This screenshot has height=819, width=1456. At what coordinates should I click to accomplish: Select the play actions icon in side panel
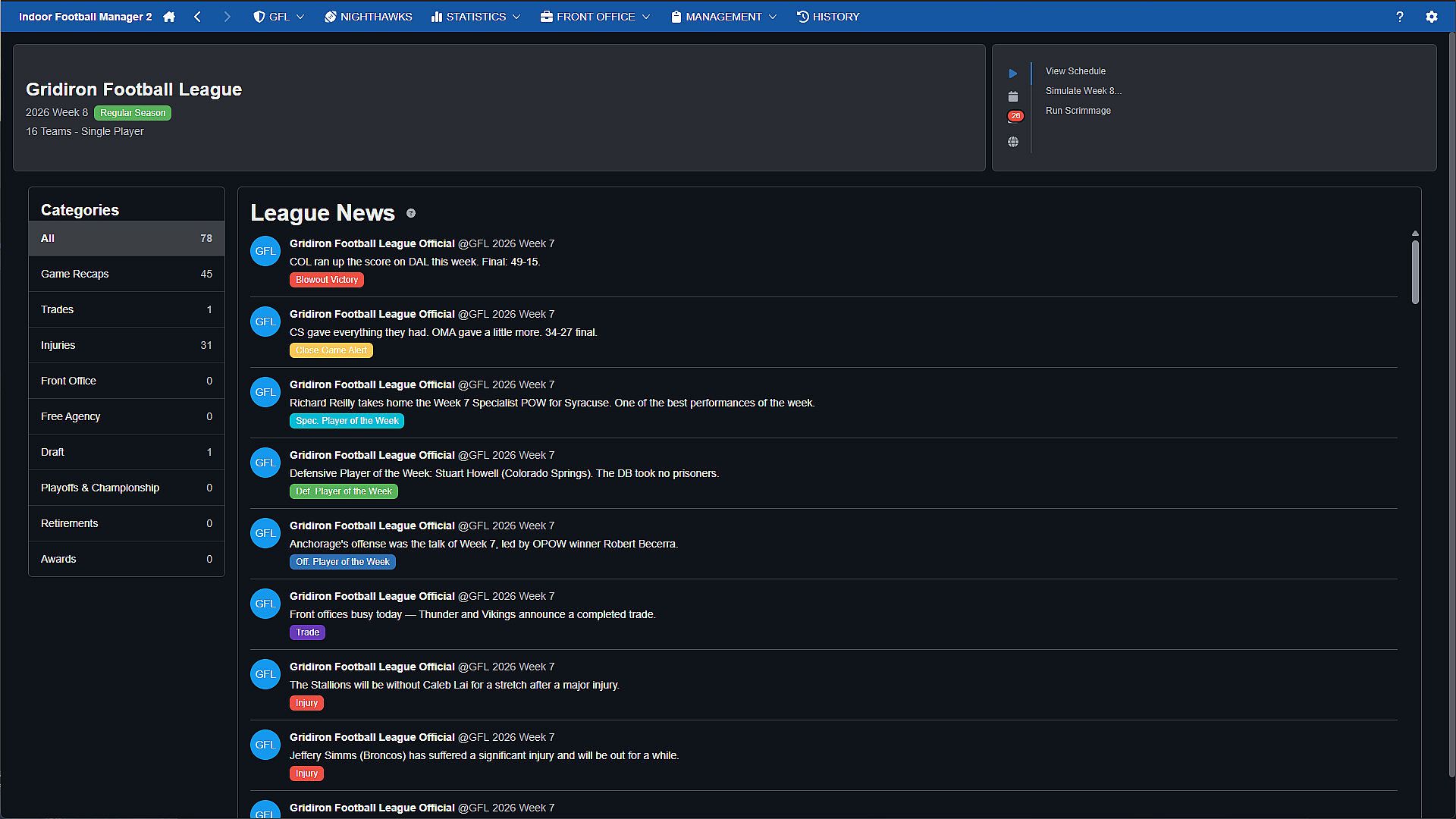tap(1013, 74)
